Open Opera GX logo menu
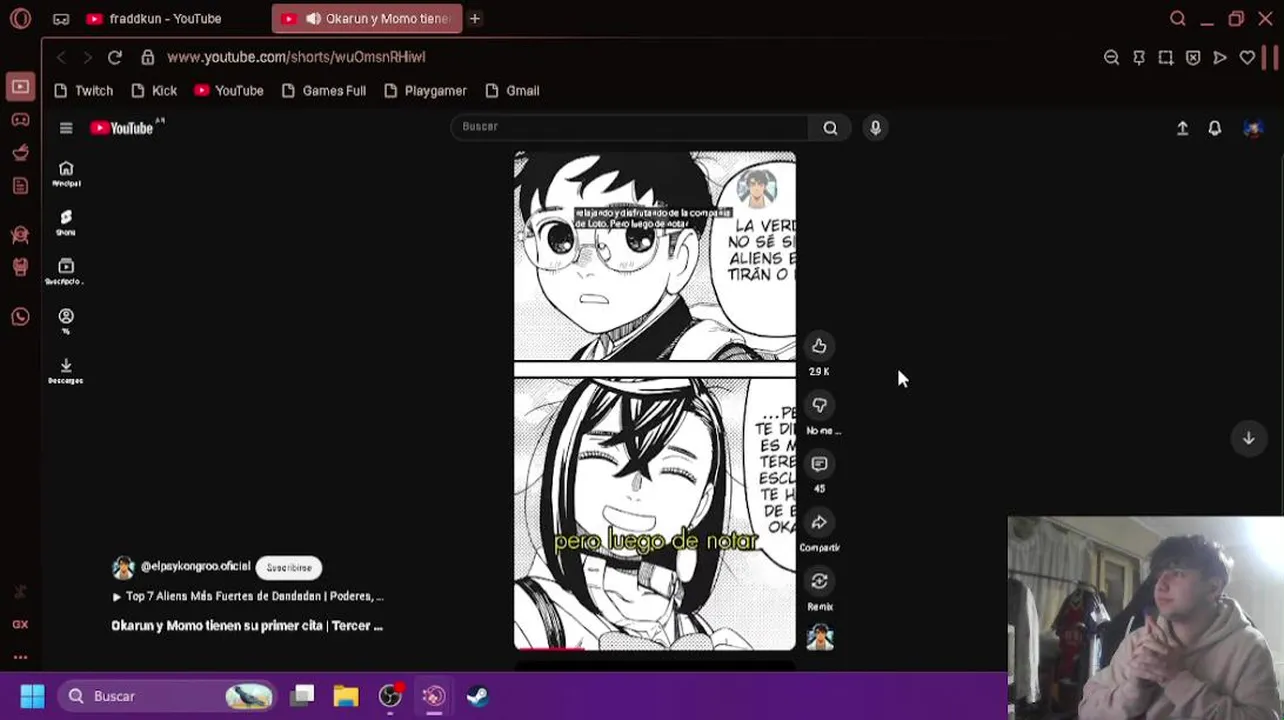1284x720 pixels. pyautogui.click(x=20, y=19)
